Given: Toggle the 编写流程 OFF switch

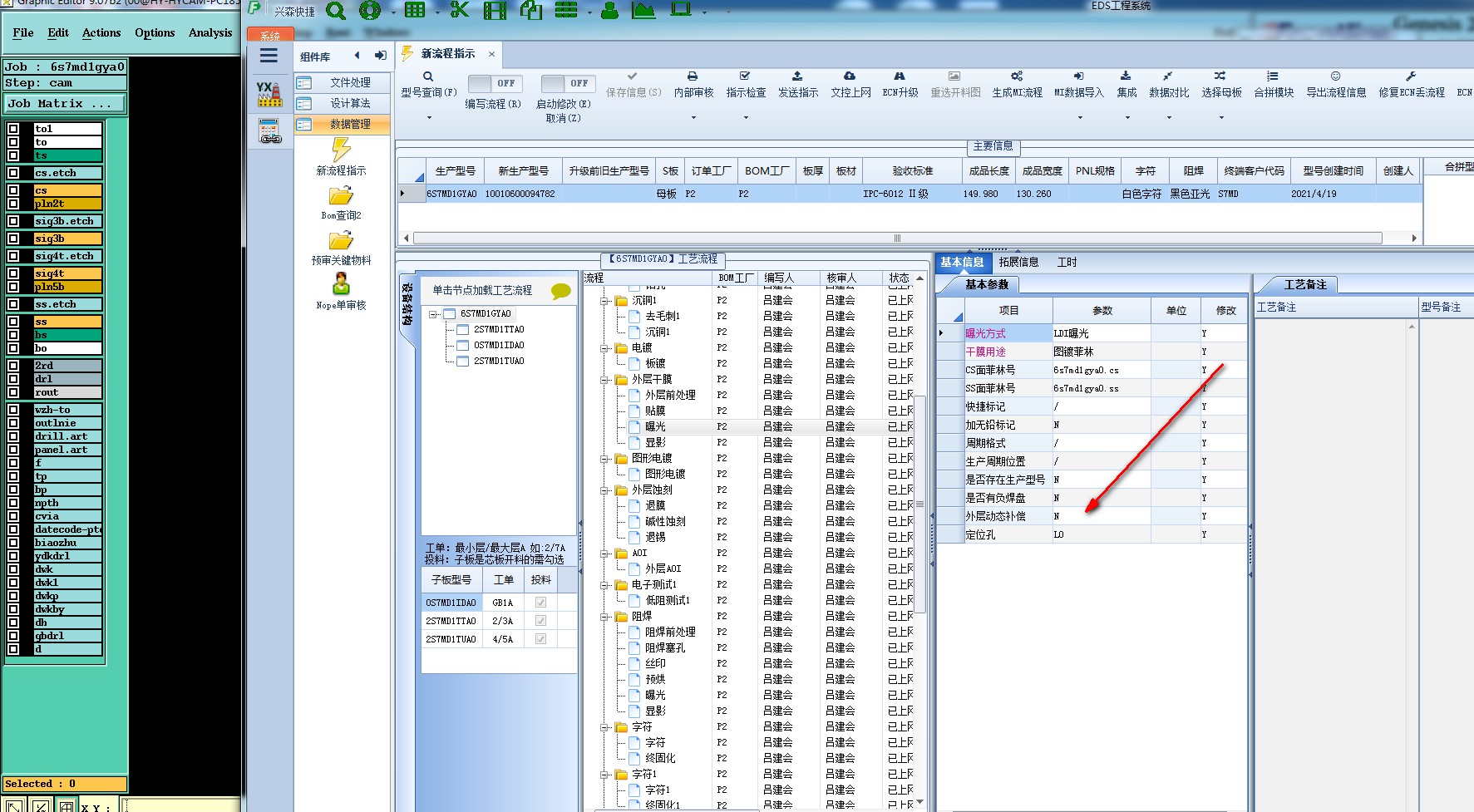Looking at the screenshot, I should [x=495, y=83].
